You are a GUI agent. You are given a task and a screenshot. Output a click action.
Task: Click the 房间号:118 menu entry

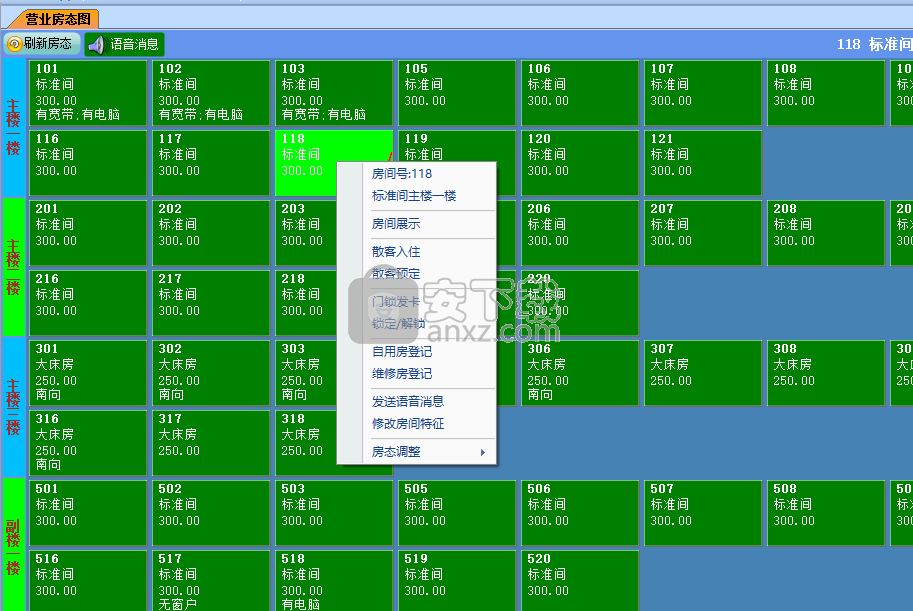402,174
